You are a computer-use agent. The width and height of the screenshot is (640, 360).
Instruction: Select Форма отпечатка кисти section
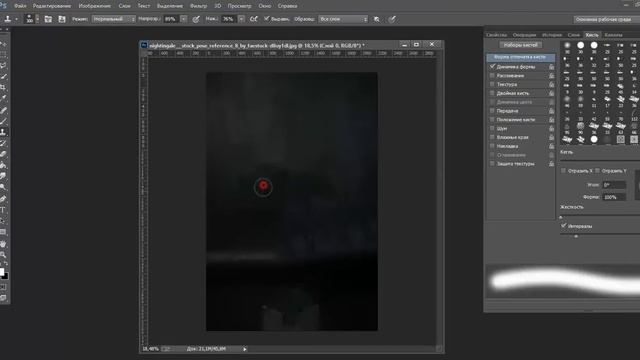(520, 57)
